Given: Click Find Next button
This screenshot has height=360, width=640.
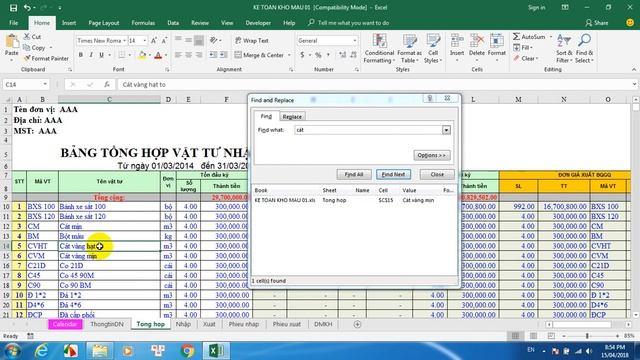Looking at the screenshot, I should click(393, 174).
